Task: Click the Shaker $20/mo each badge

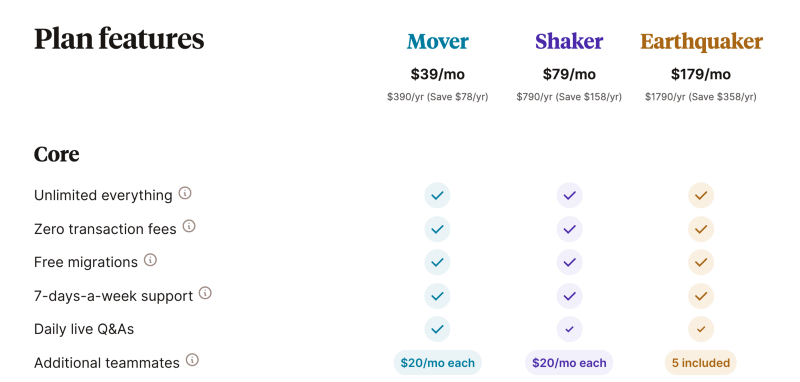Action: pos(569,363)
